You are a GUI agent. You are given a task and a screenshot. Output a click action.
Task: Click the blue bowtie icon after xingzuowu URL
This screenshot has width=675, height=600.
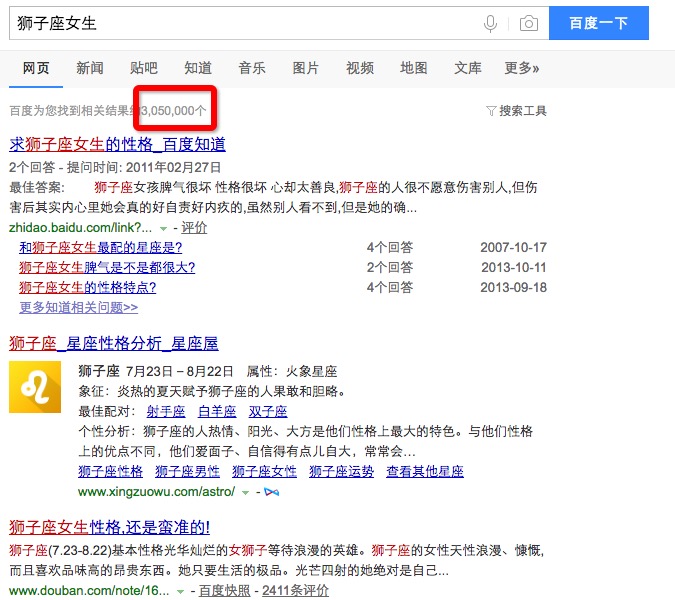click(272, 492)
